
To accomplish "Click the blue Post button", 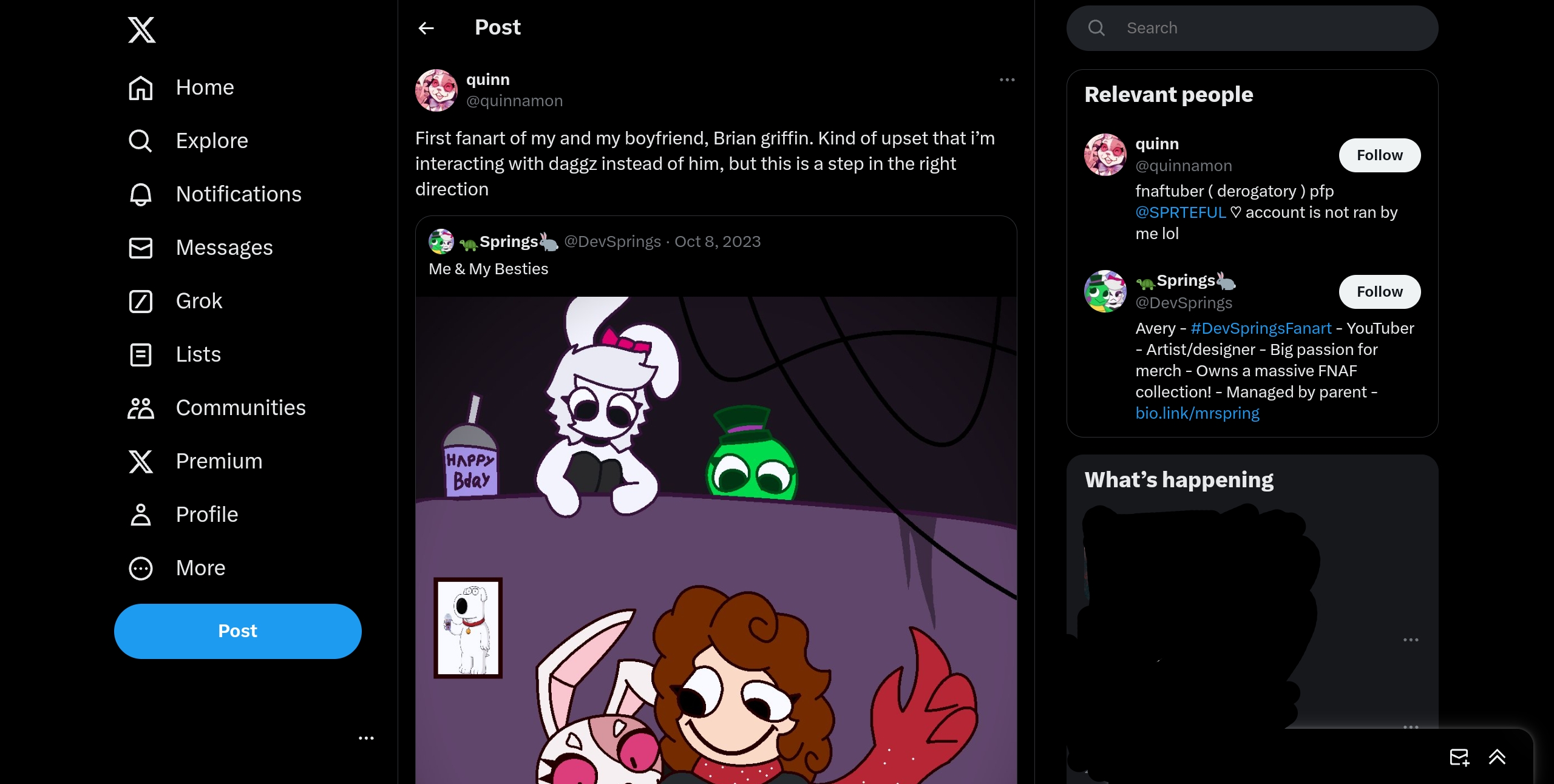I will click(238, 631).
